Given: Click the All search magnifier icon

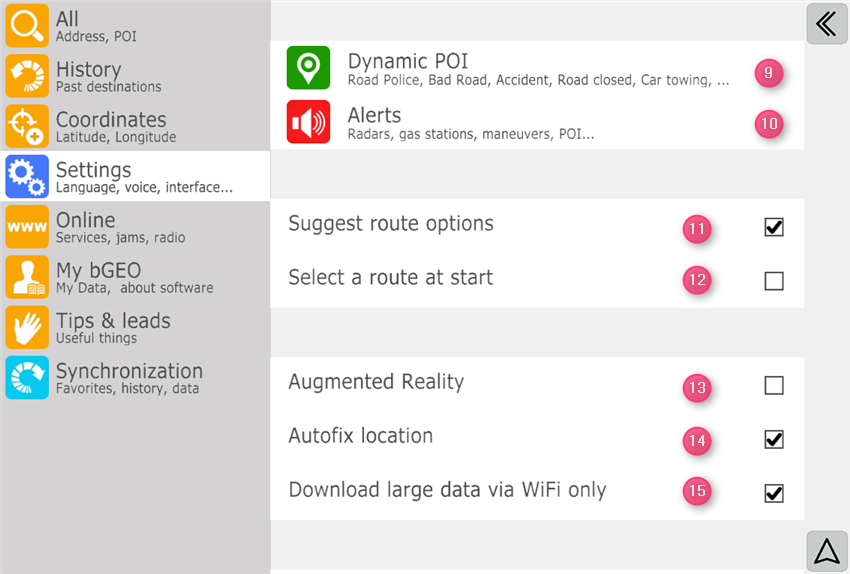Looking at the screenshot, I should point(27,26).
